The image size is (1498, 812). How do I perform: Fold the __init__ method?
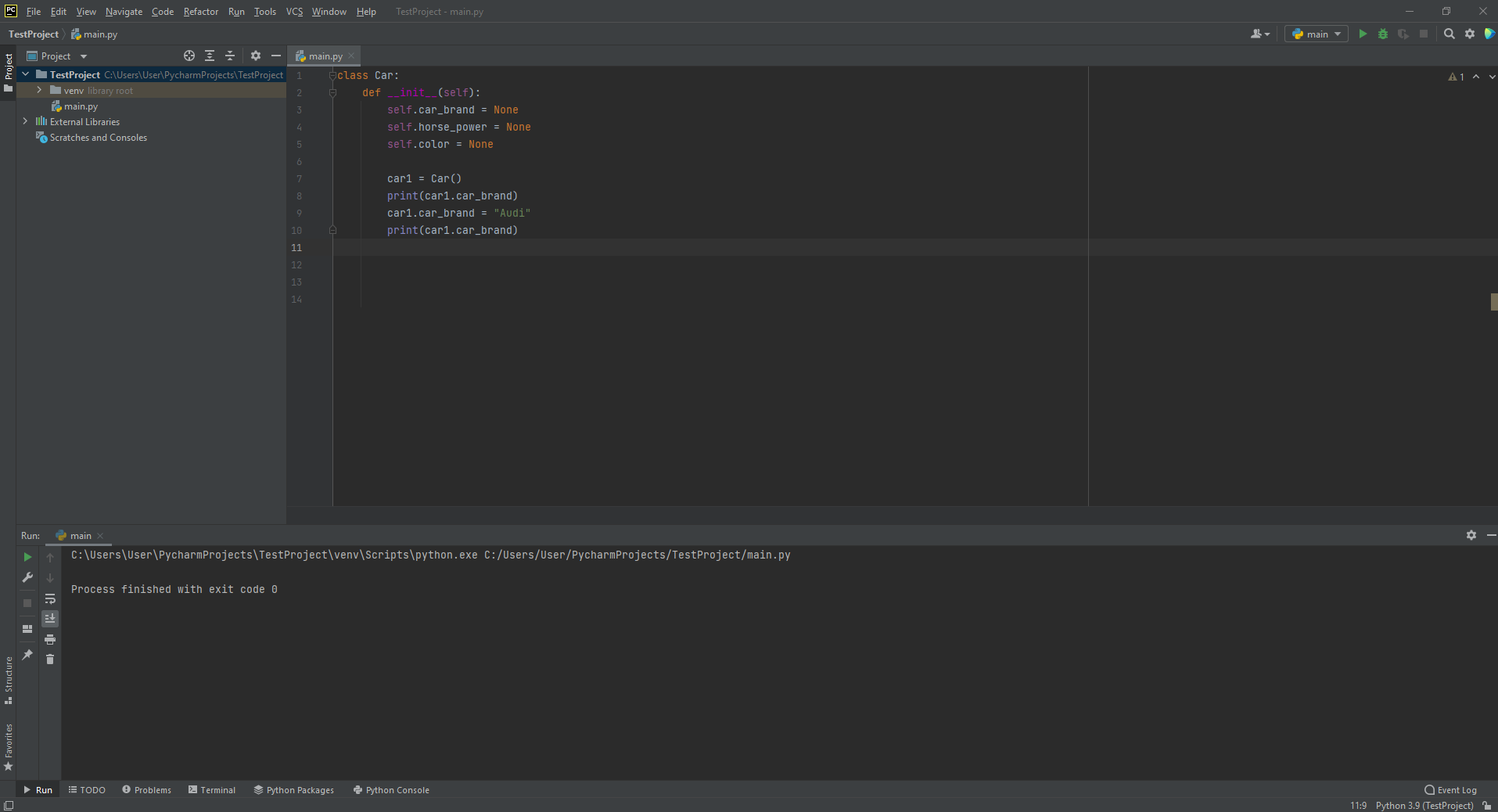tap(332, 92)
